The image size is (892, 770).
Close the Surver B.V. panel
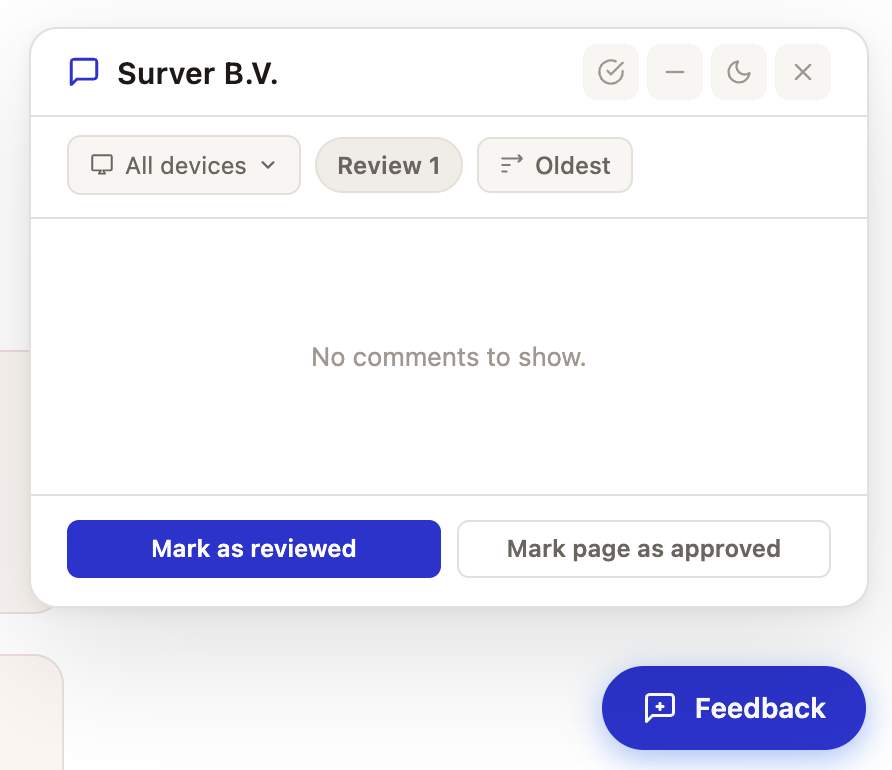tap(803, 72)
